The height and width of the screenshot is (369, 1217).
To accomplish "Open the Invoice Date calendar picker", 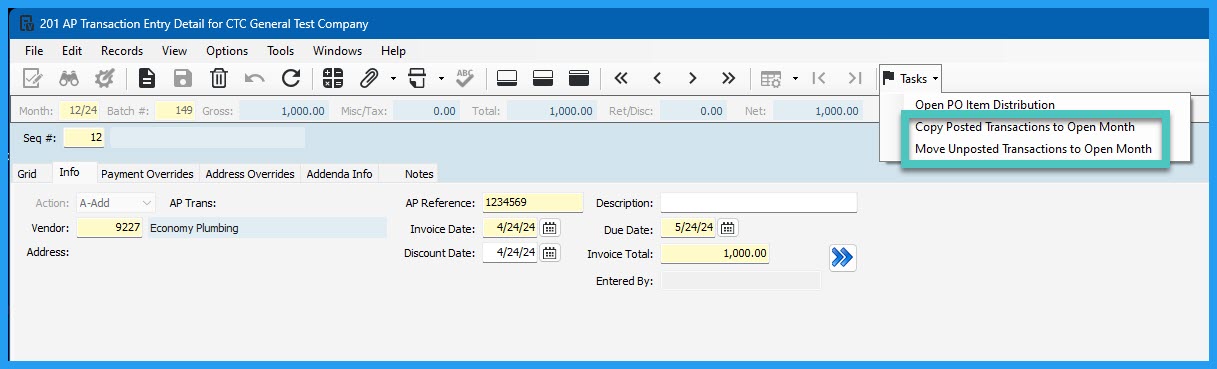I will pyautogui.click(x=550, y=228).
